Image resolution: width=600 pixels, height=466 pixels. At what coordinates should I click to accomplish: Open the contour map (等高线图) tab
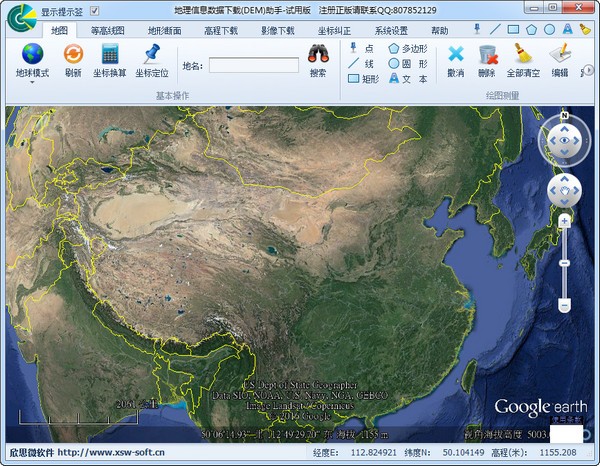tap(108, 31)
